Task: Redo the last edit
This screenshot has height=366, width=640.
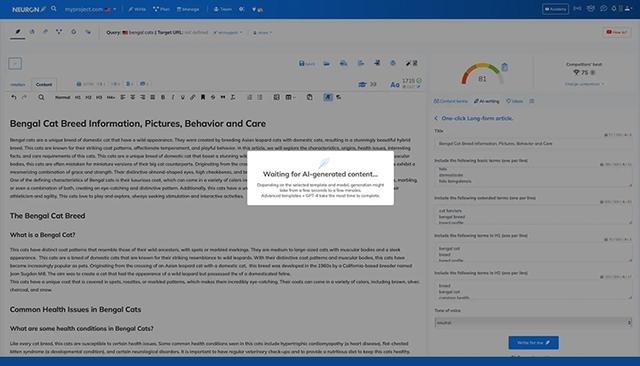Action: pos(24,97)
